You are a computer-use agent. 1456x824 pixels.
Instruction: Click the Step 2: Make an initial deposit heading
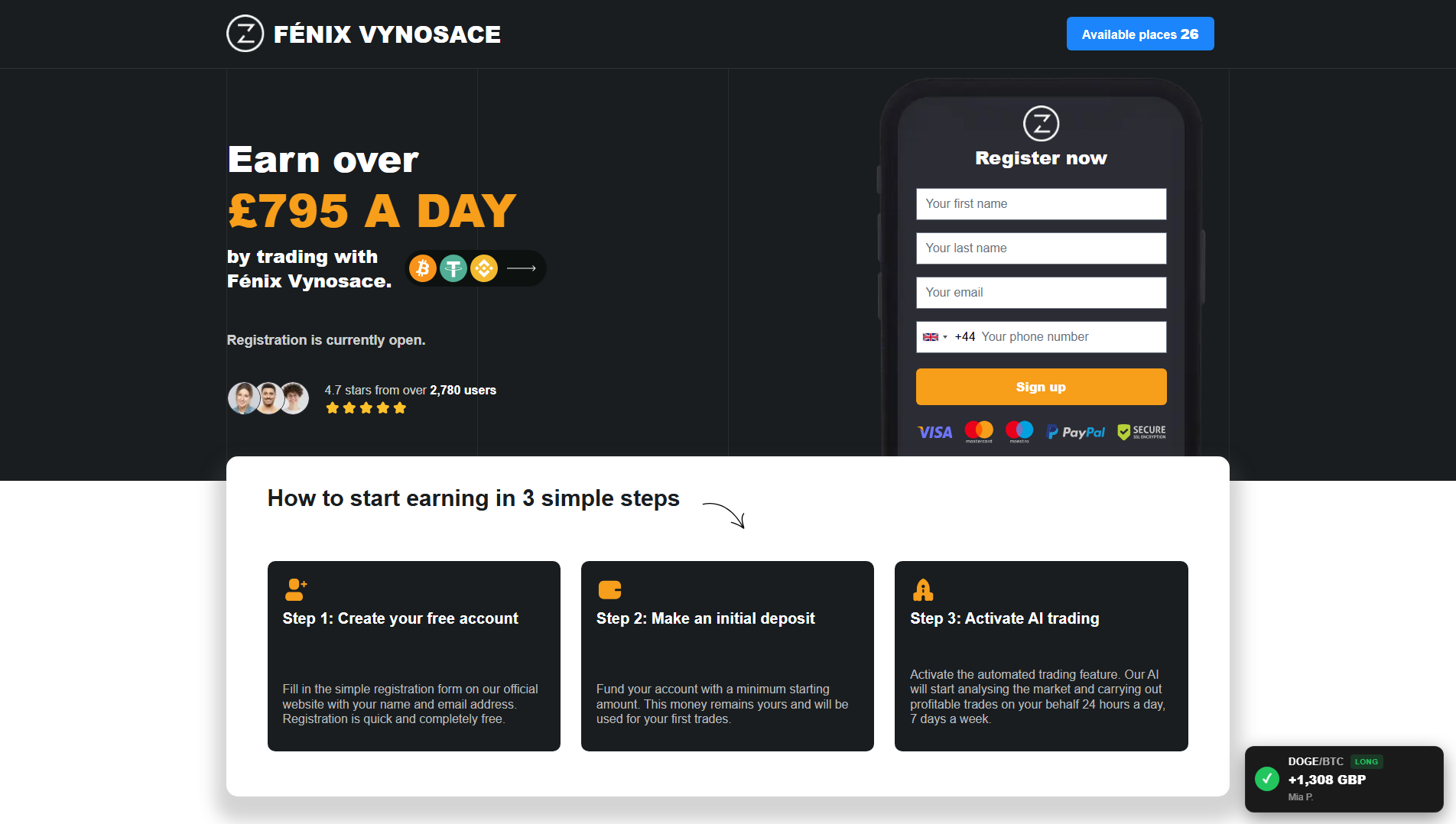click(705, 618)
